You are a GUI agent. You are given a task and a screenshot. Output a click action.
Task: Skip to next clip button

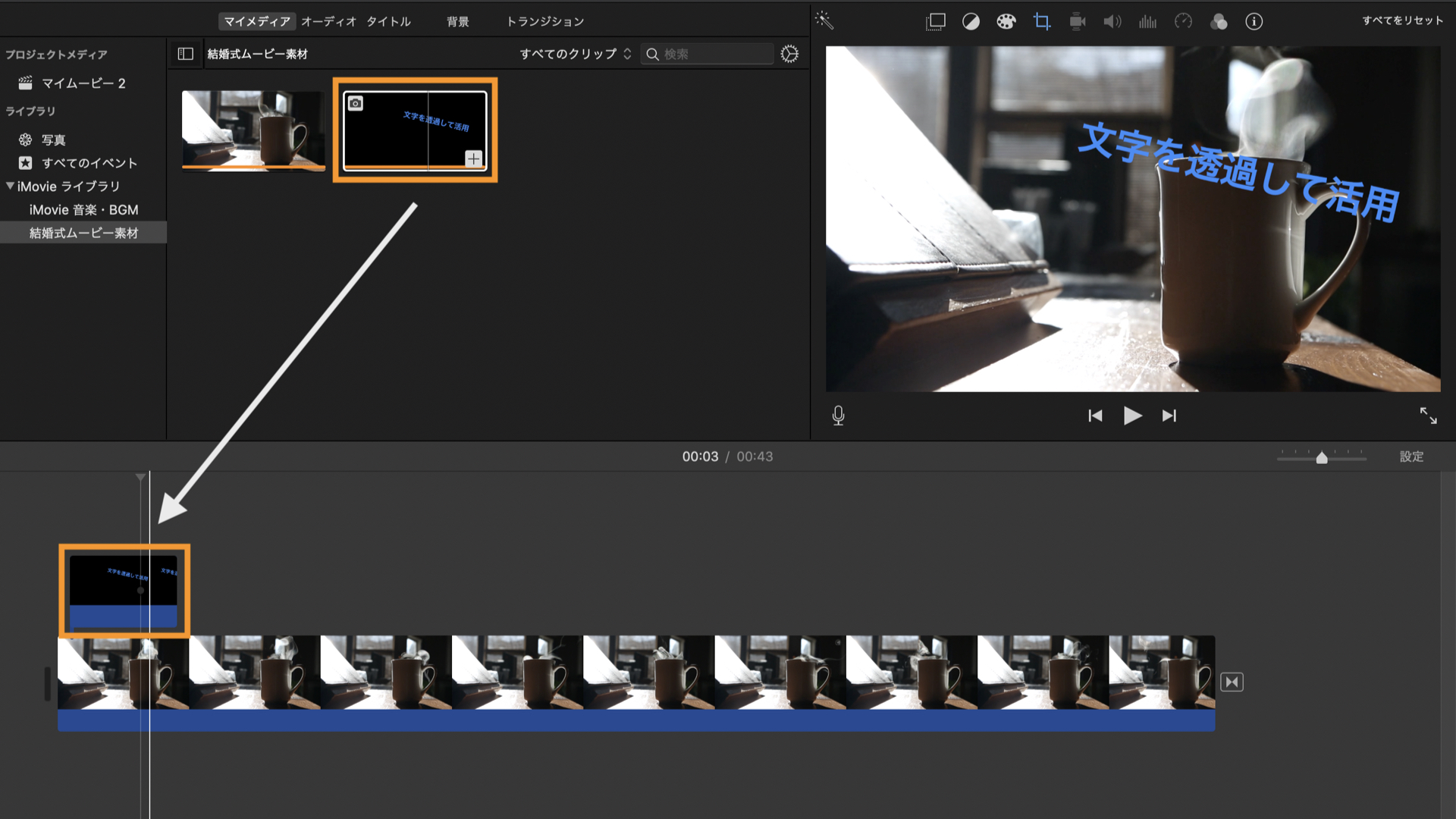coord(1169,416)
